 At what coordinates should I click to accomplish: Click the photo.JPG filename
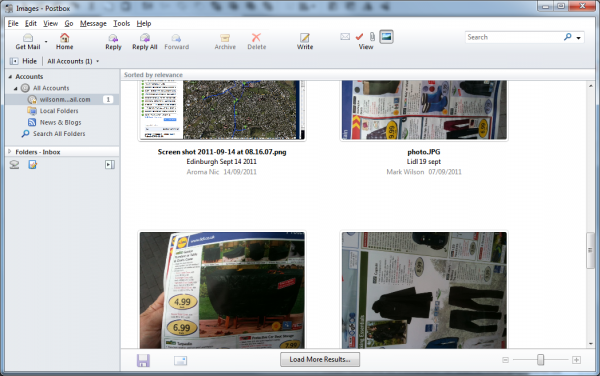point(424,152)
